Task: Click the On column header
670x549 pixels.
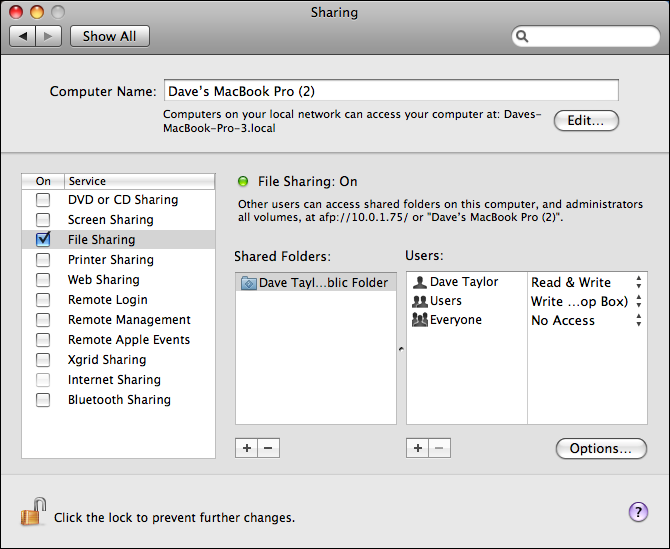Action: click(43, 181)
